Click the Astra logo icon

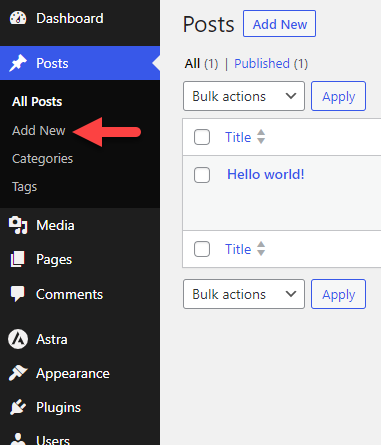click(18, 339)
